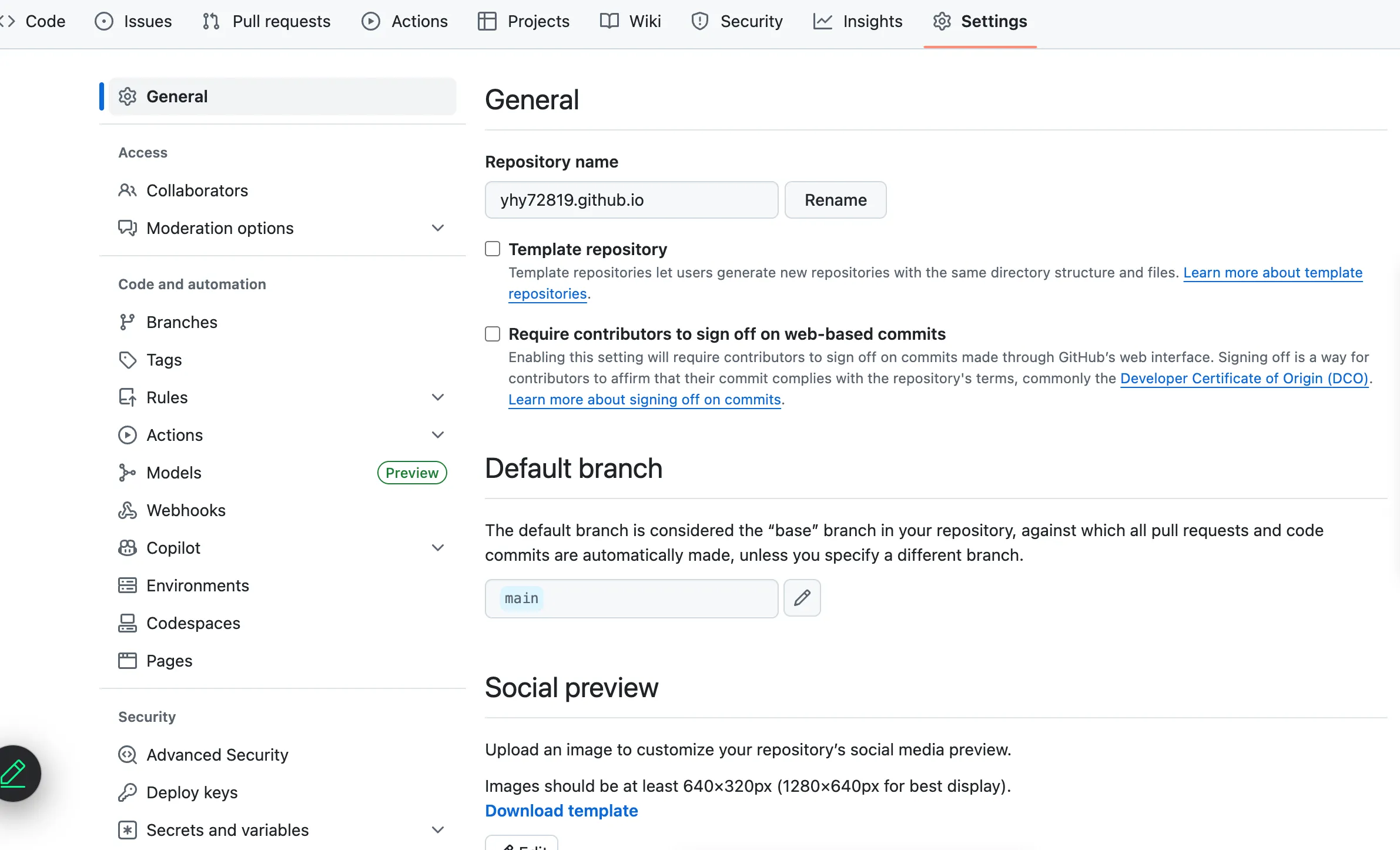Open the Wiki tab
Image resolution: width=1400 pixels, height=850 pixels.
tap(631, 21)
